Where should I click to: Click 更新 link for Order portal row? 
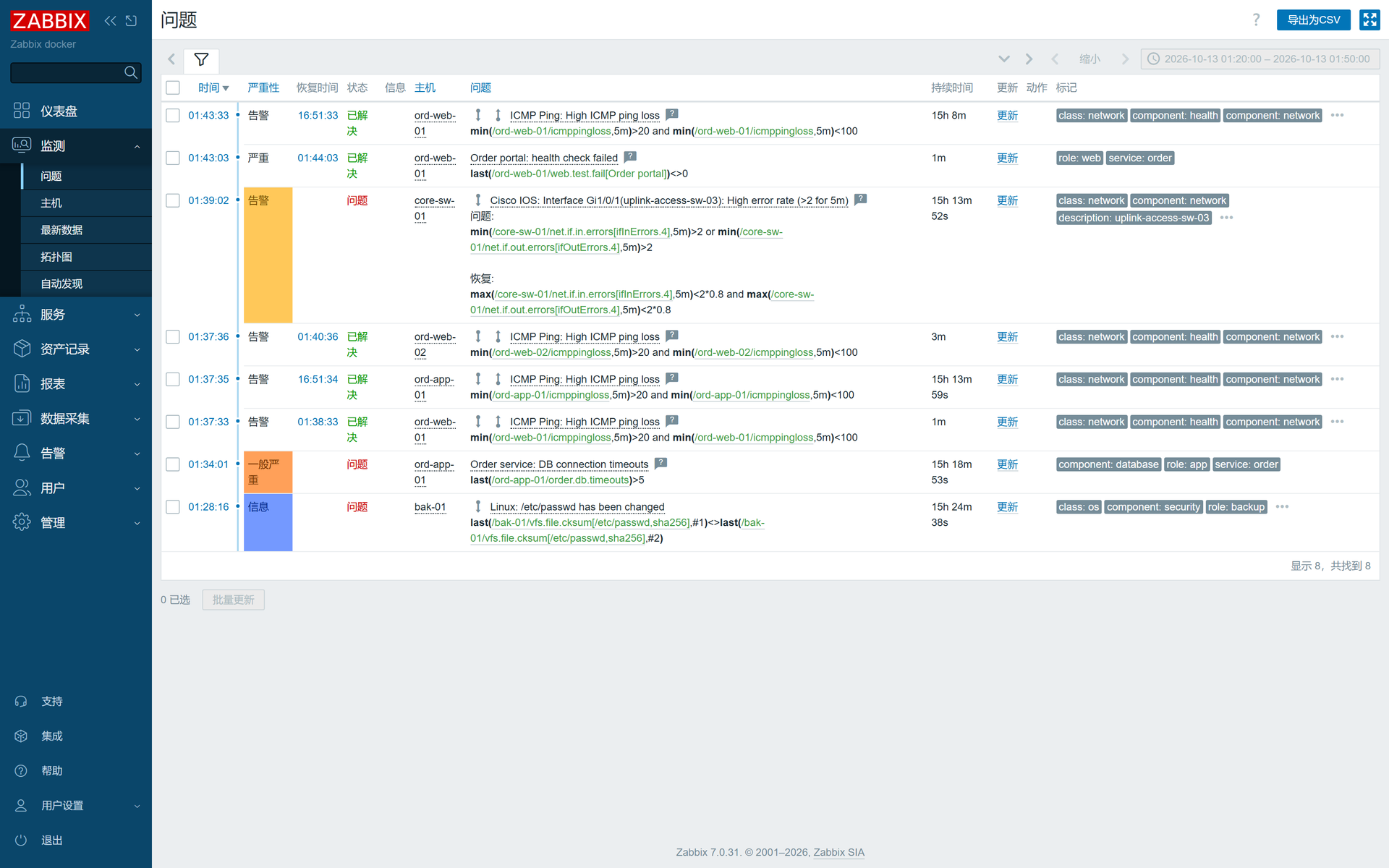point(1007,158)
